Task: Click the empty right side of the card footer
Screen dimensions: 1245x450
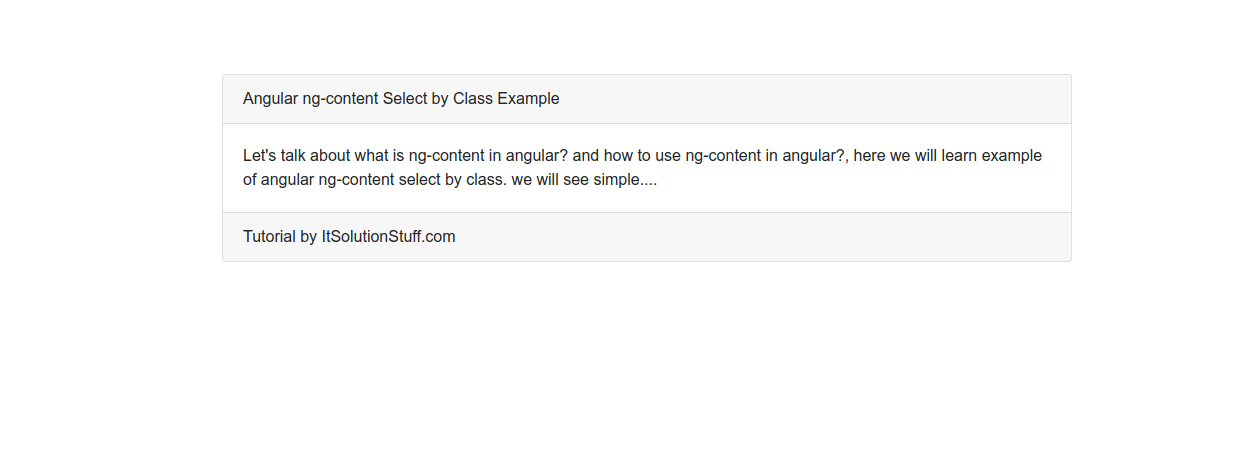Action: point(800,237)
